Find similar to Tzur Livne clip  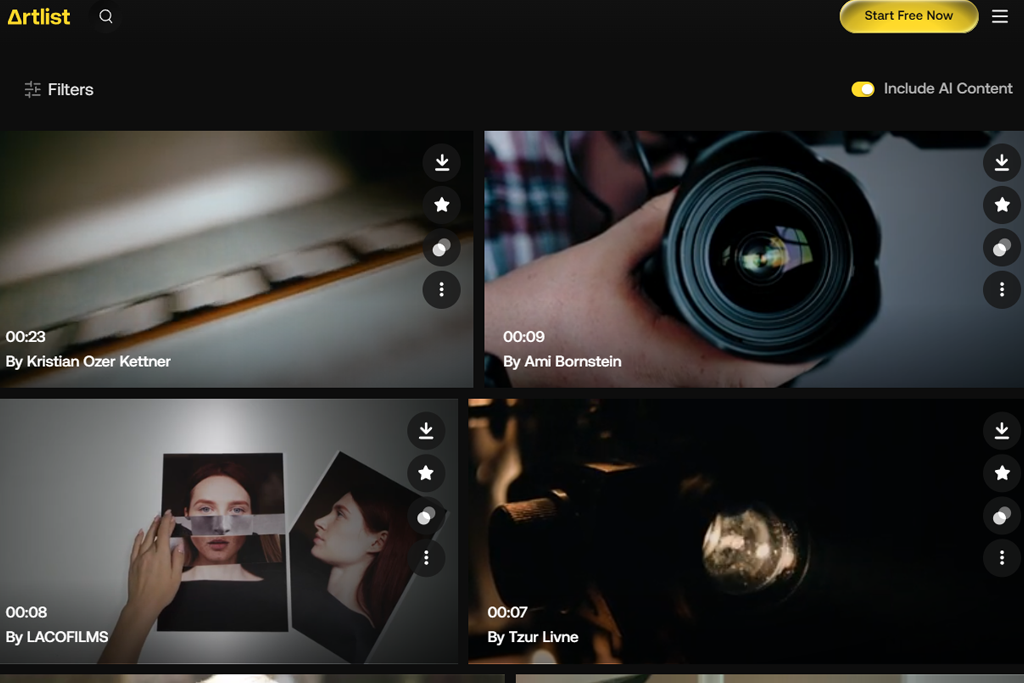(1002, 516)
